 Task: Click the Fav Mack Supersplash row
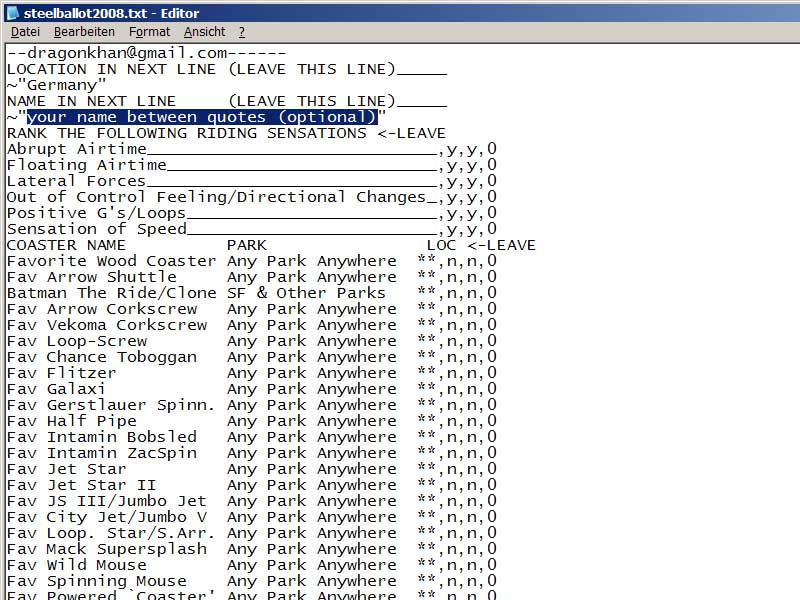click(x=106, y=549)
